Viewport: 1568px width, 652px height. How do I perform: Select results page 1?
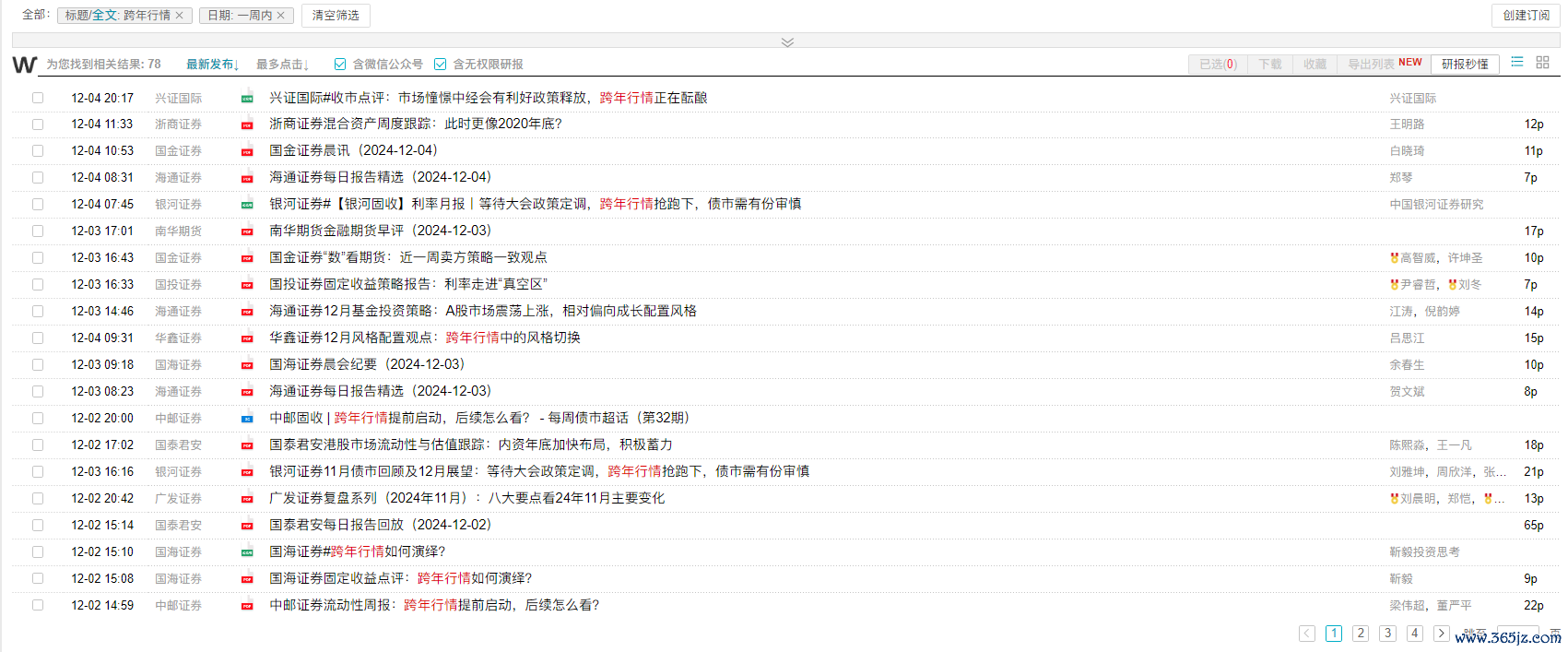[x=1334, y=634]
